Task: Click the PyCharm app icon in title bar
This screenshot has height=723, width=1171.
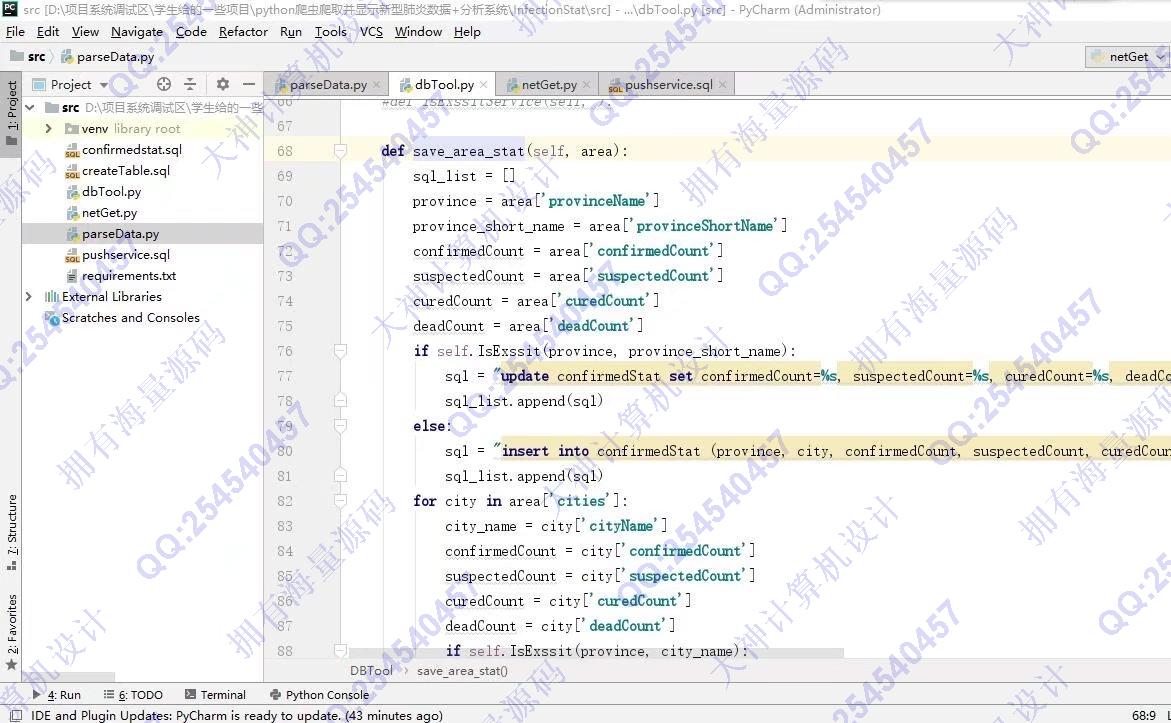Action: tap(10, 9)
